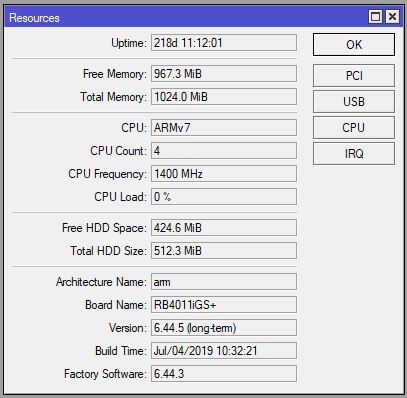Click the 'Architecture Name:' label

101,282
